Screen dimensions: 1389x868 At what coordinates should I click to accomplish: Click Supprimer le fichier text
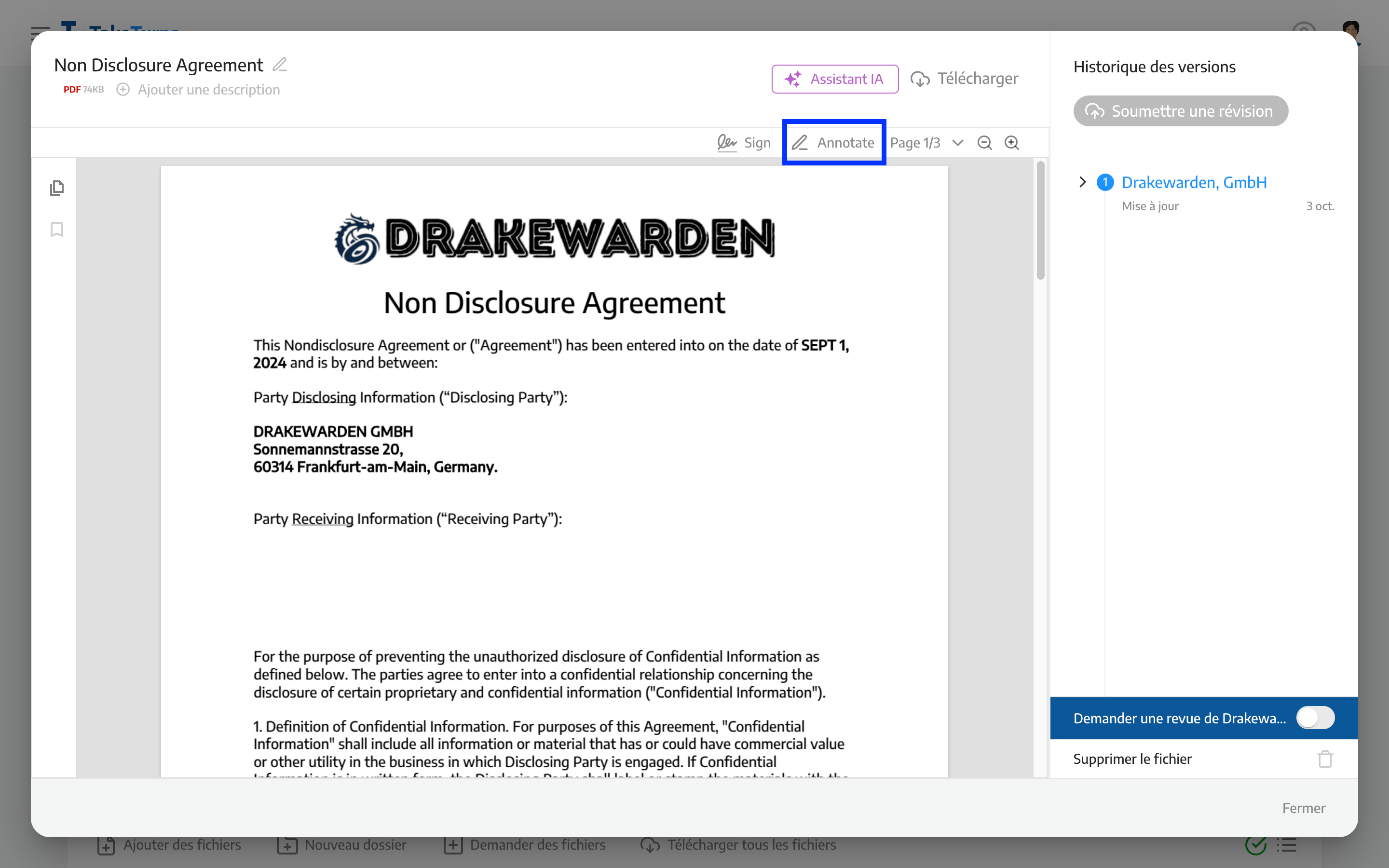pos(1132,759)
